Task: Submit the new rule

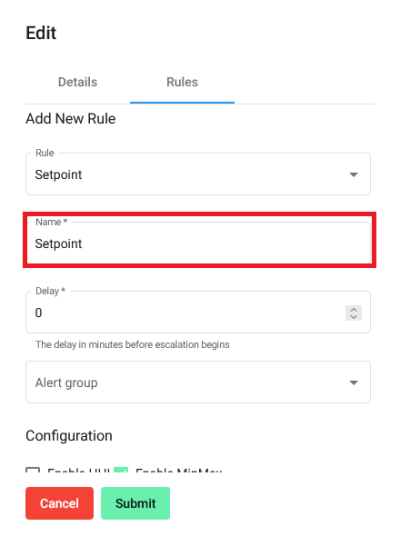Action: pos(135,503)
